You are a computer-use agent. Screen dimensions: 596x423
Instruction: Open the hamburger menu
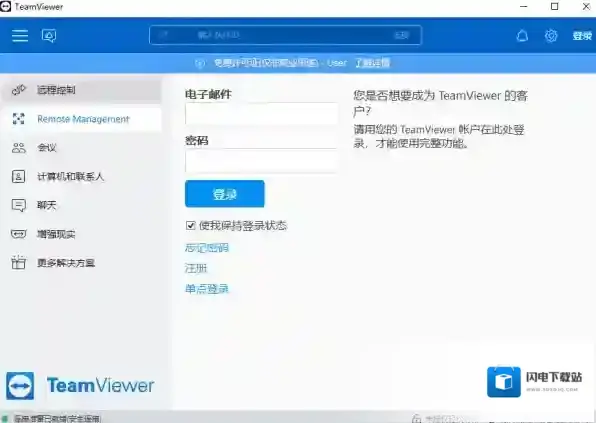click(20, 36)
